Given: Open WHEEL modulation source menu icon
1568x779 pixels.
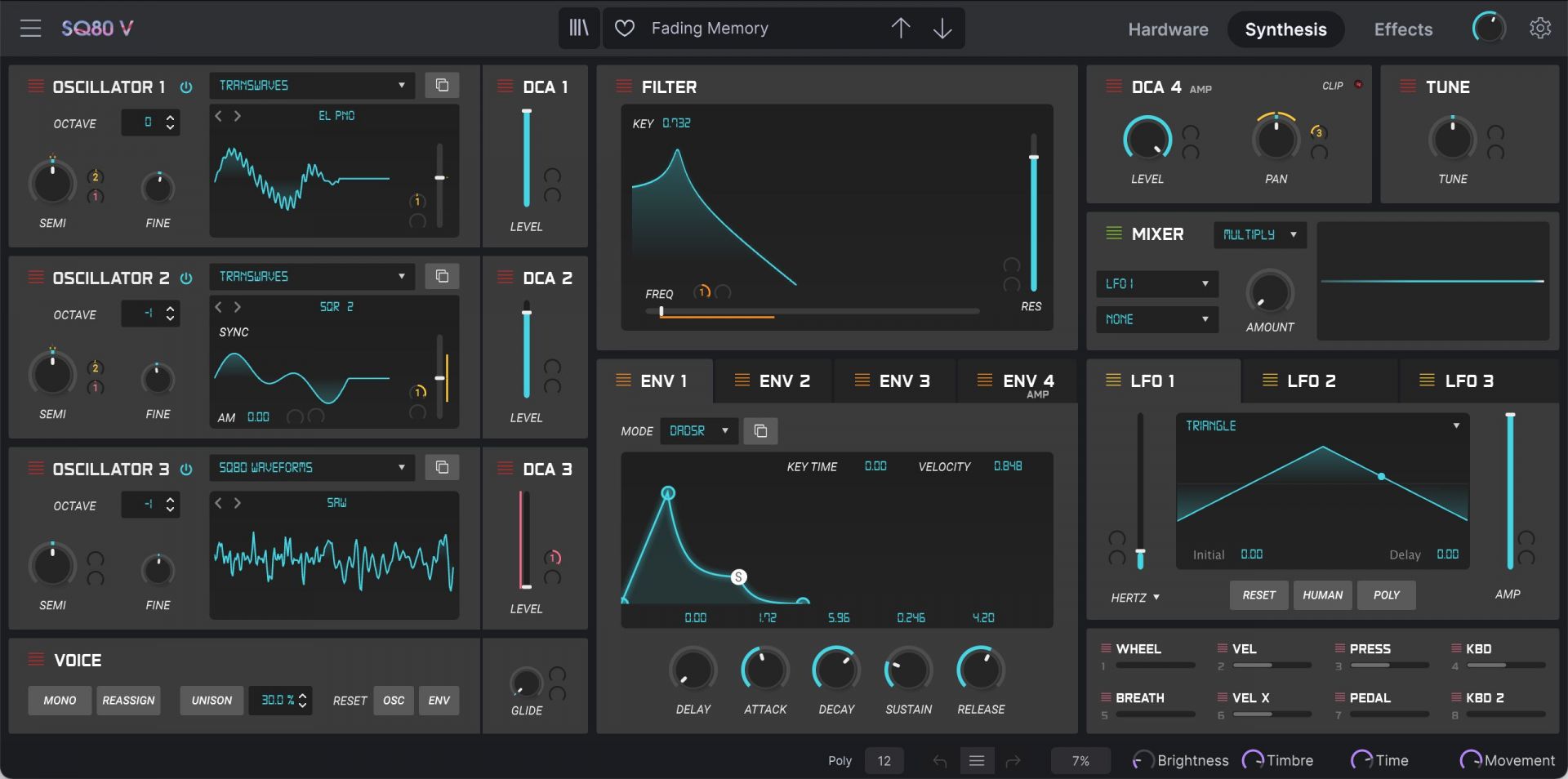Looking at the screenshot, I should point(1106,648).
